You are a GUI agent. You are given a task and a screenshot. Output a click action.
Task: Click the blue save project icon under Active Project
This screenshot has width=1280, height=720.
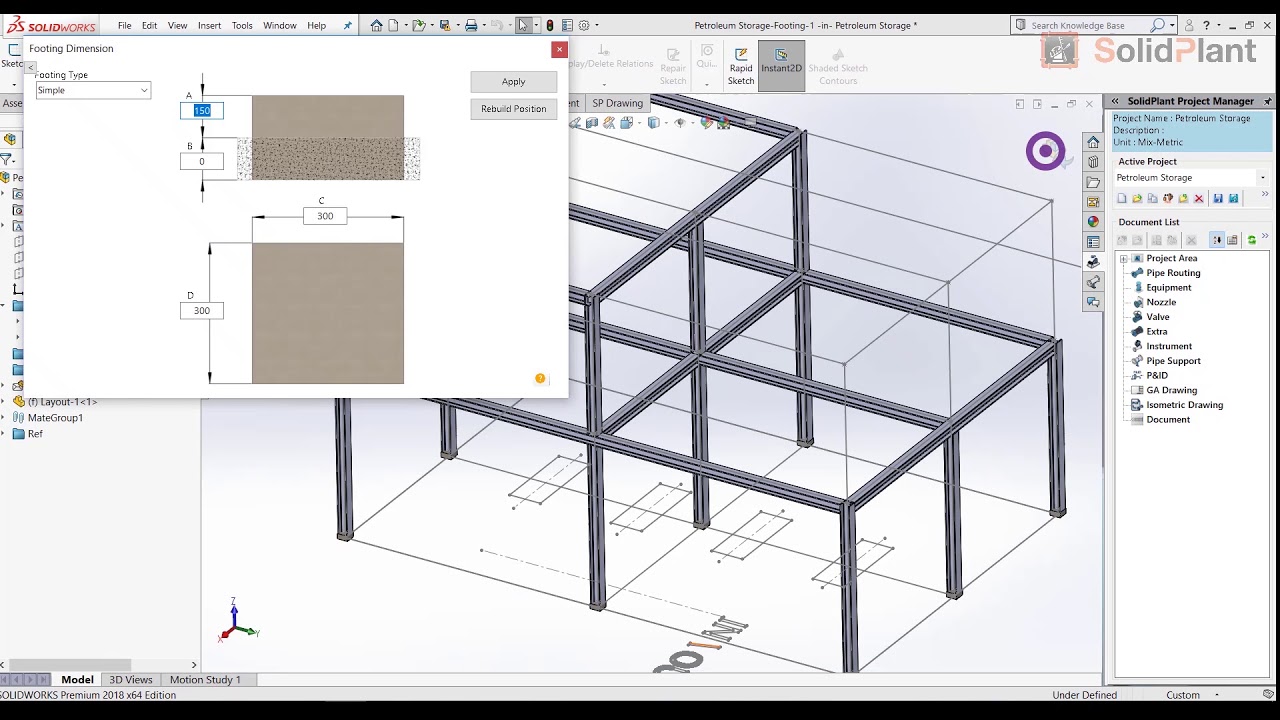tap(1218, 198)
